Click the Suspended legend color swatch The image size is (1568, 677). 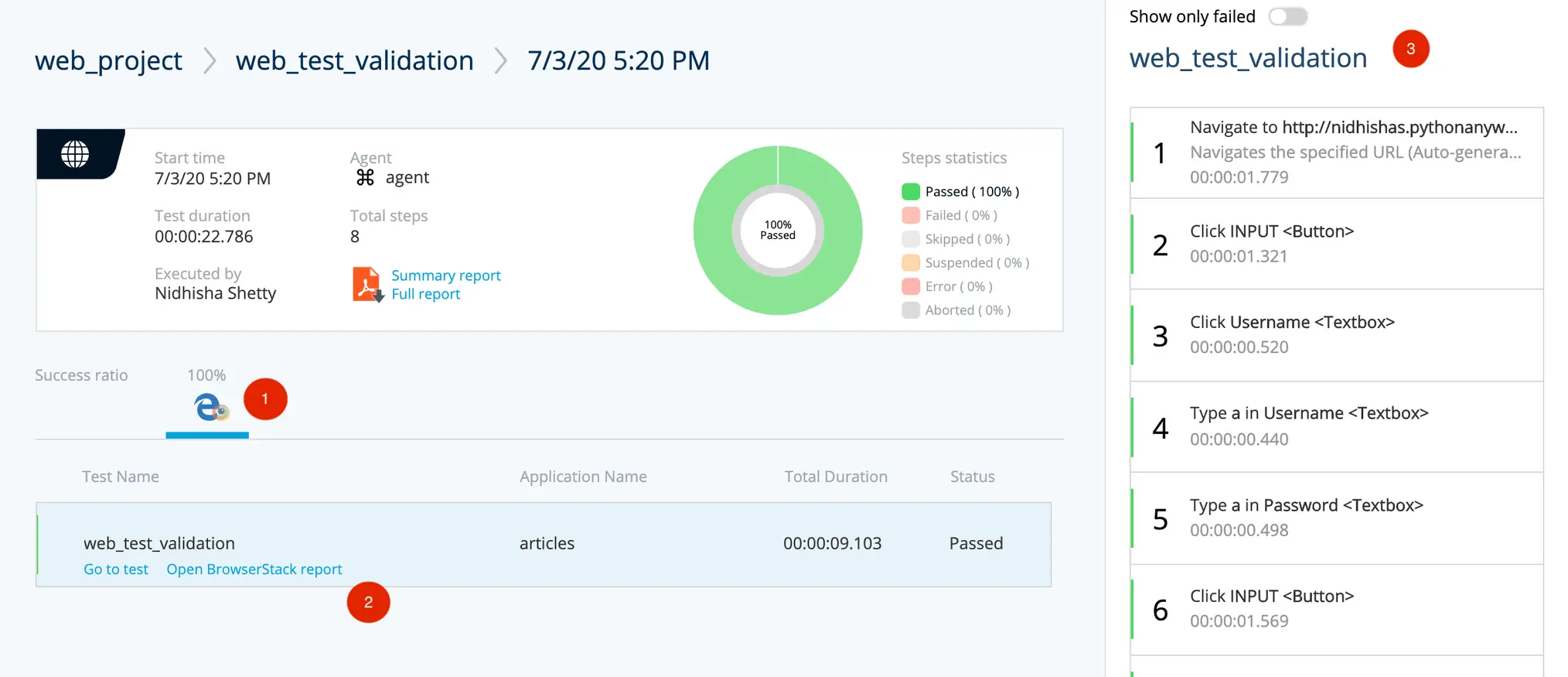(911, 263)
